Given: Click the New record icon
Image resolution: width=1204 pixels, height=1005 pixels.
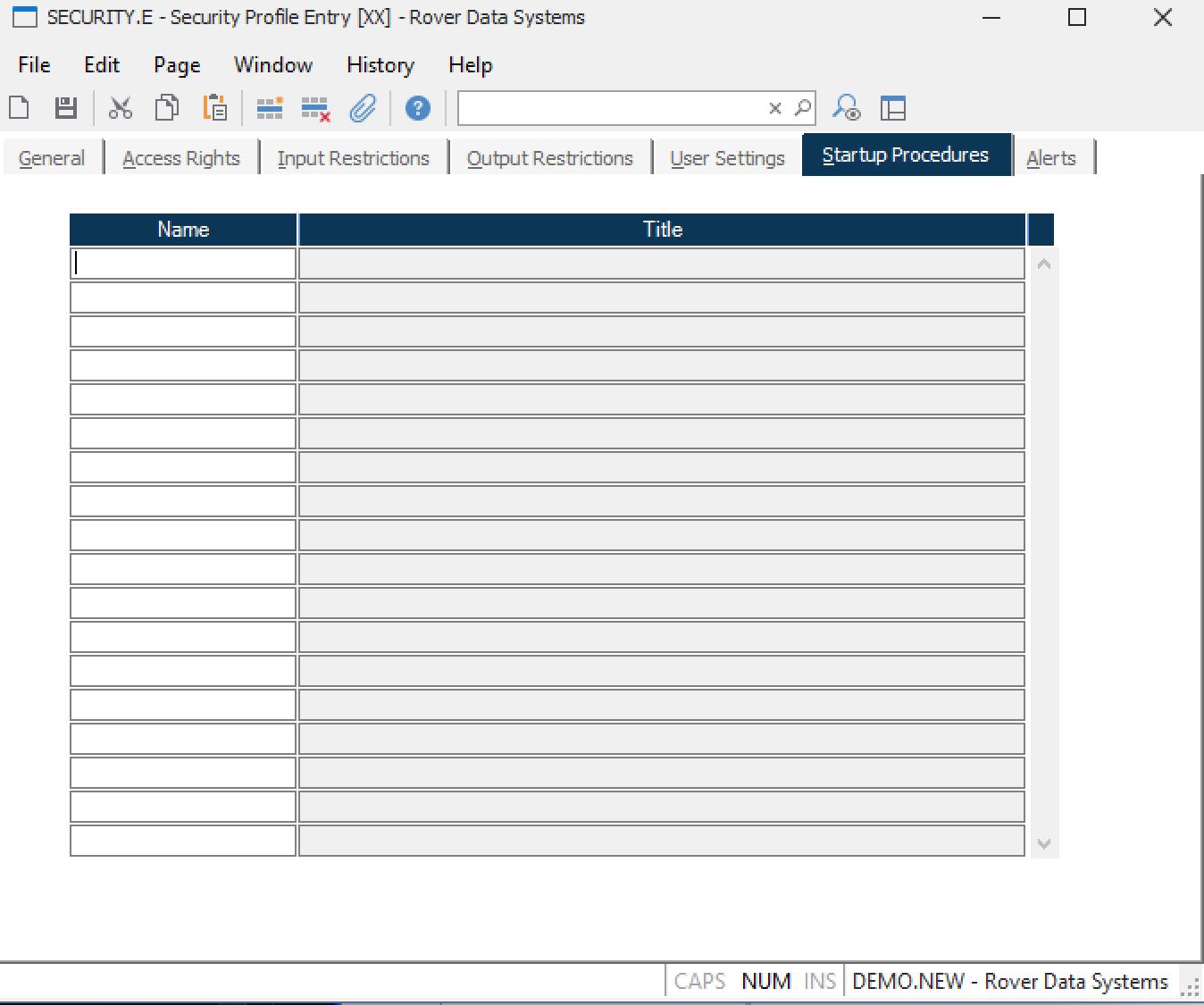Looking at the screenshot, I should point(19,108).
